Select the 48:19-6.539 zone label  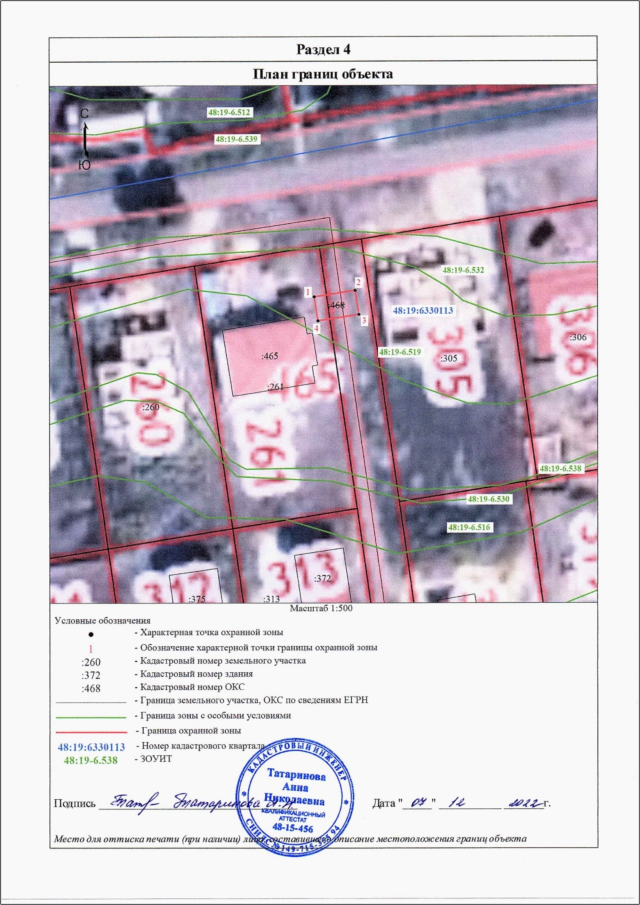[236, 139]
